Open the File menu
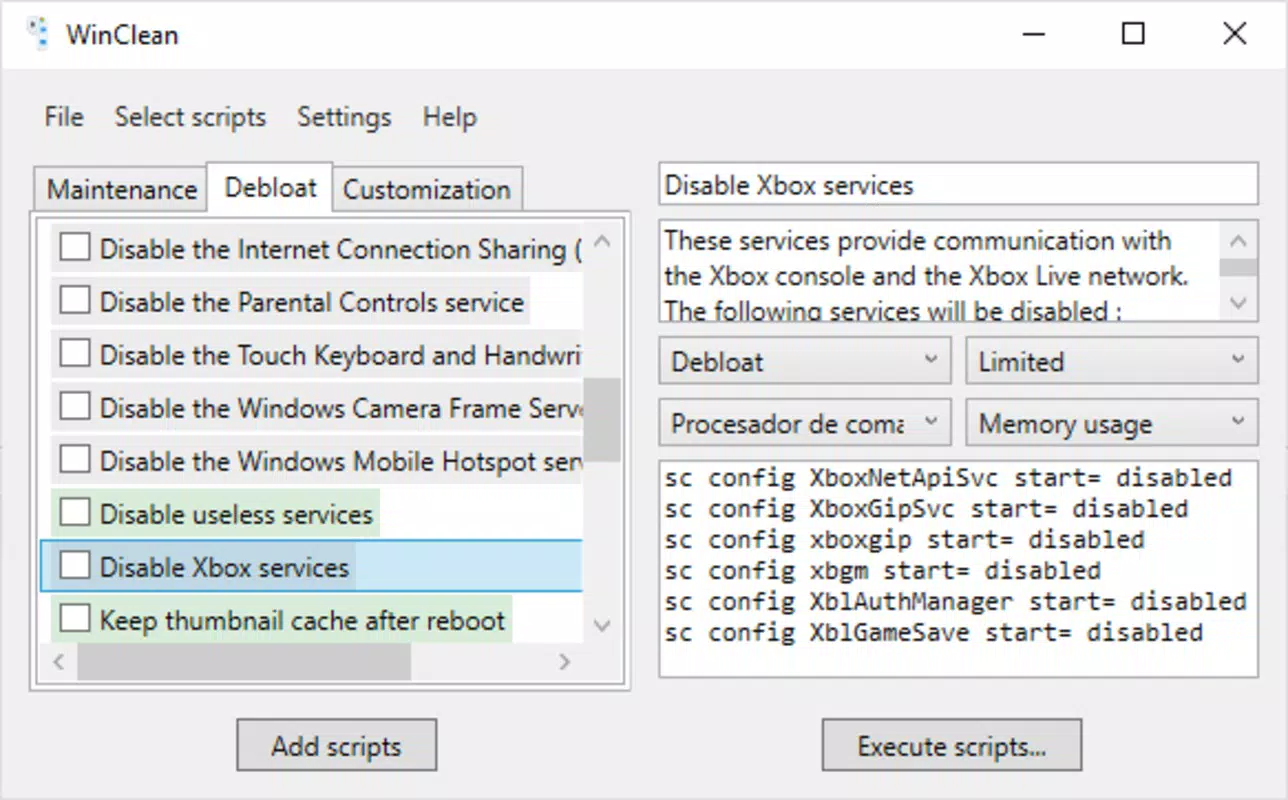 coord(64,117)
